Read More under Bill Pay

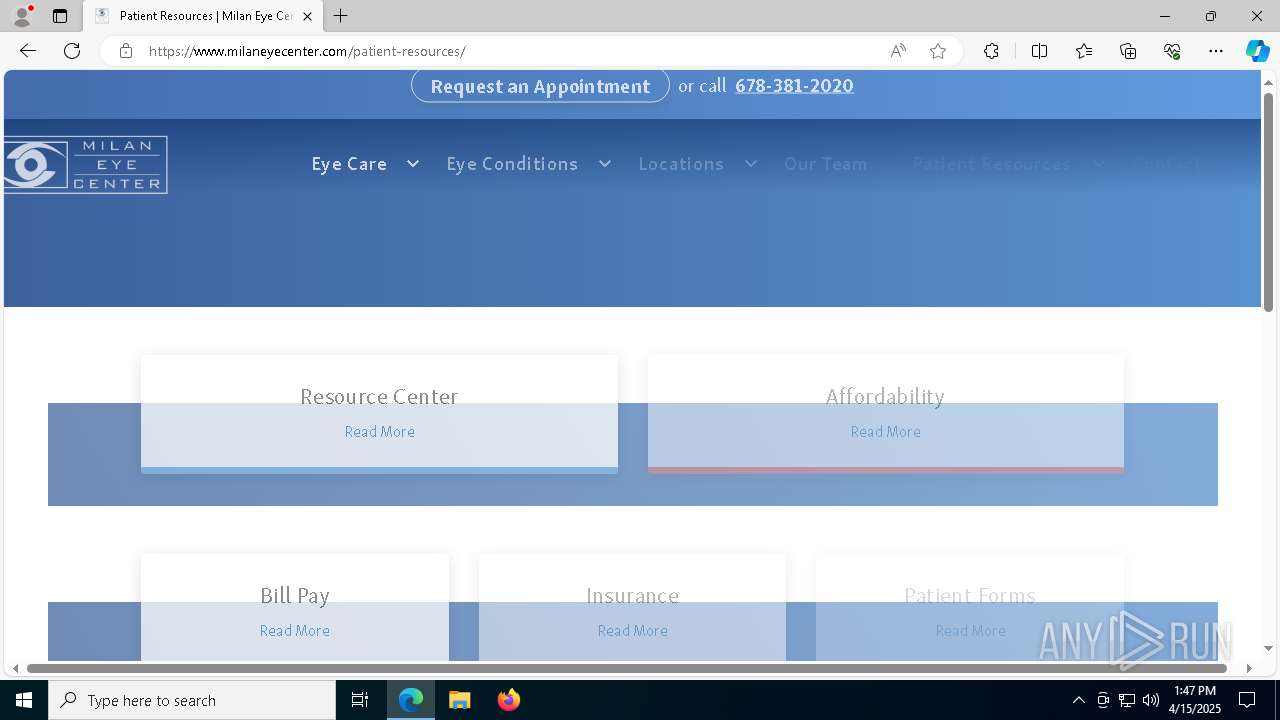(294, 630)
